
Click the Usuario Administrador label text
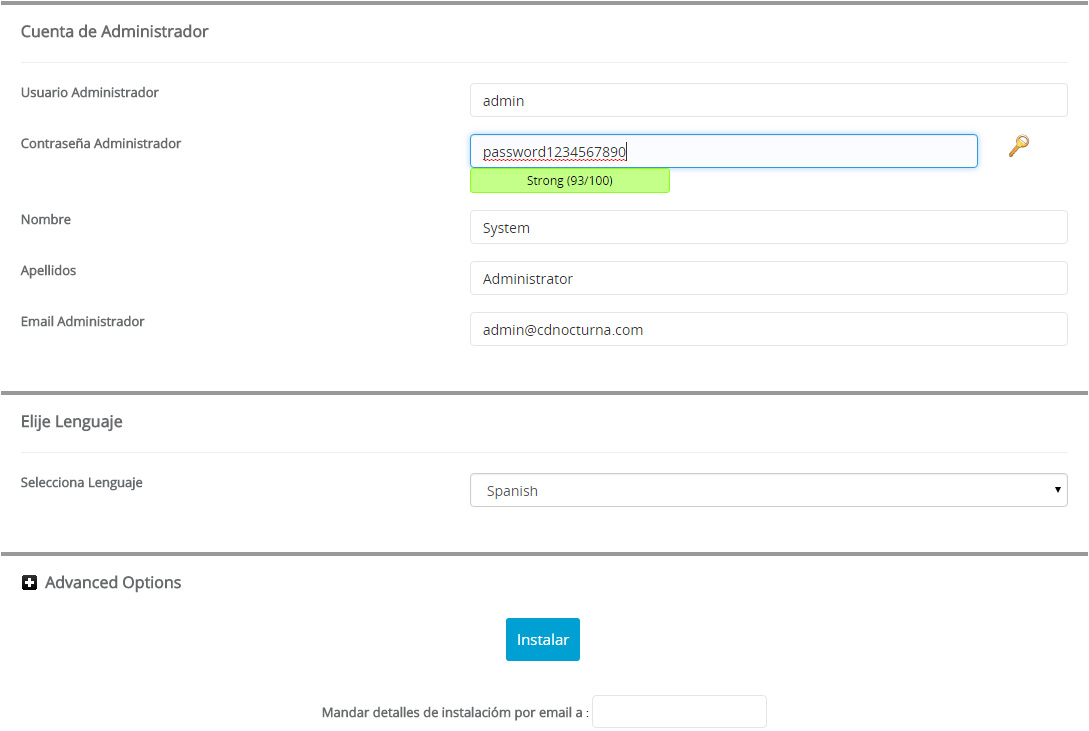click(x=90, y=92)
